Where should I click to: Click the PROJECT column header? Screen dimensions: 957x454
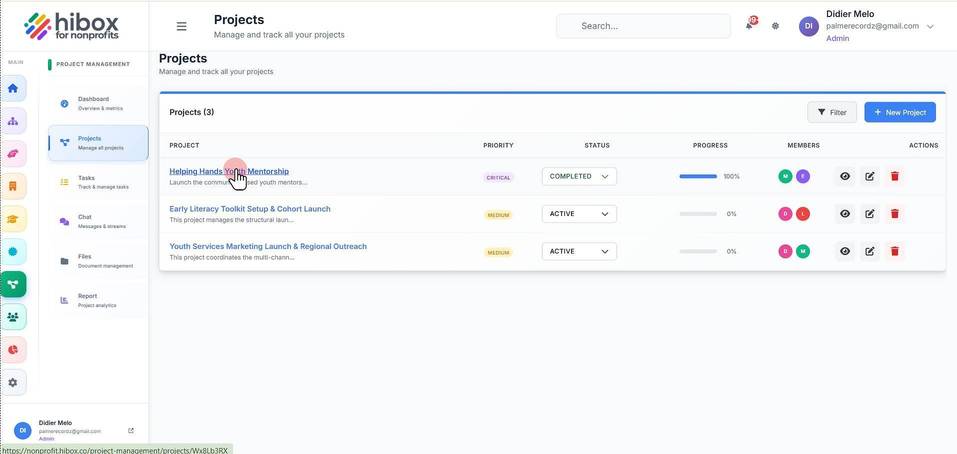click(x=184, y=145)
